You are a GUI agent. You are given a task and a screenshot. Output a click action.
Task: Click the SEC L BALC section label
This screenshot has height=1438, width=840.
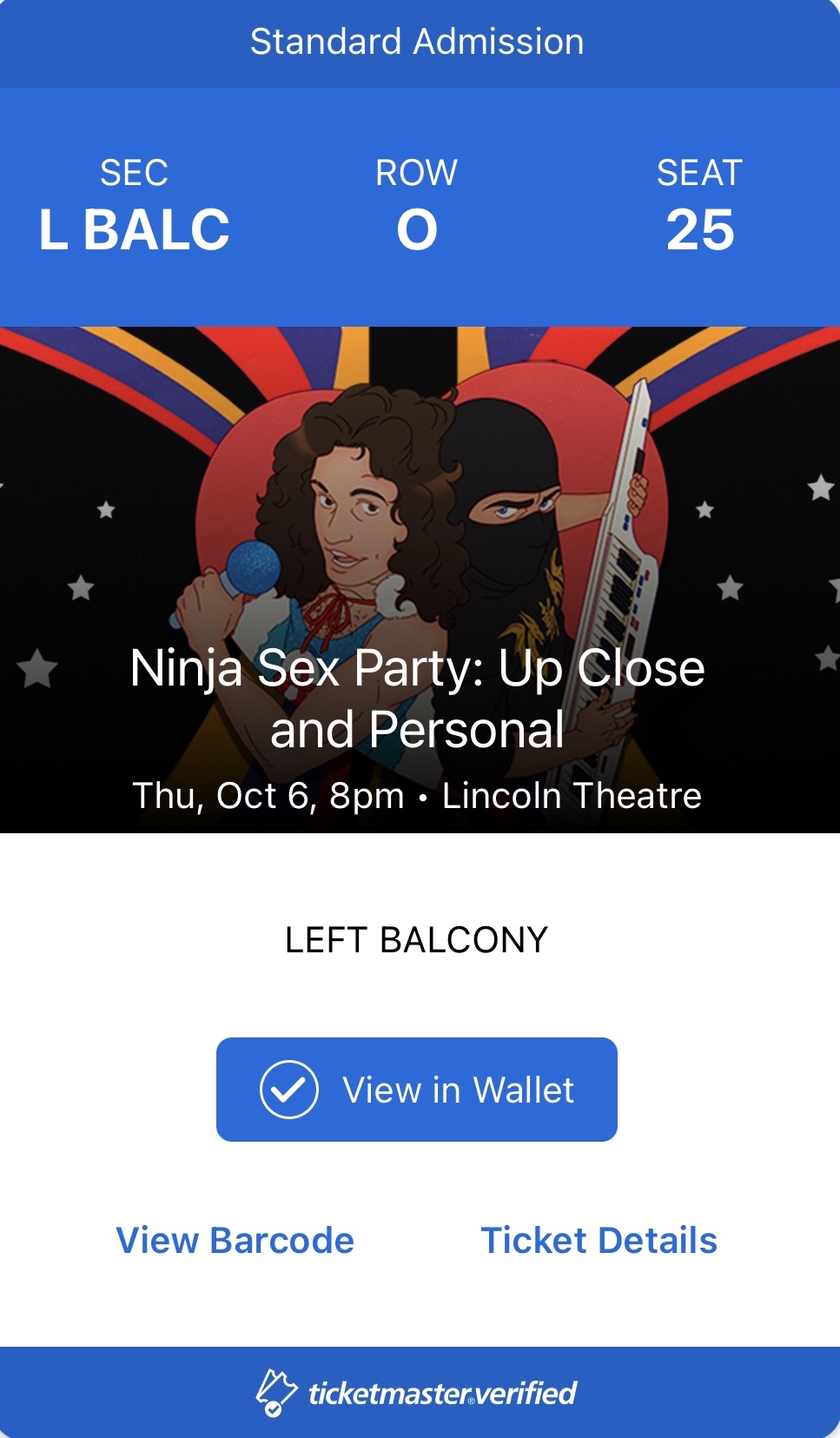tap(135, 207)
